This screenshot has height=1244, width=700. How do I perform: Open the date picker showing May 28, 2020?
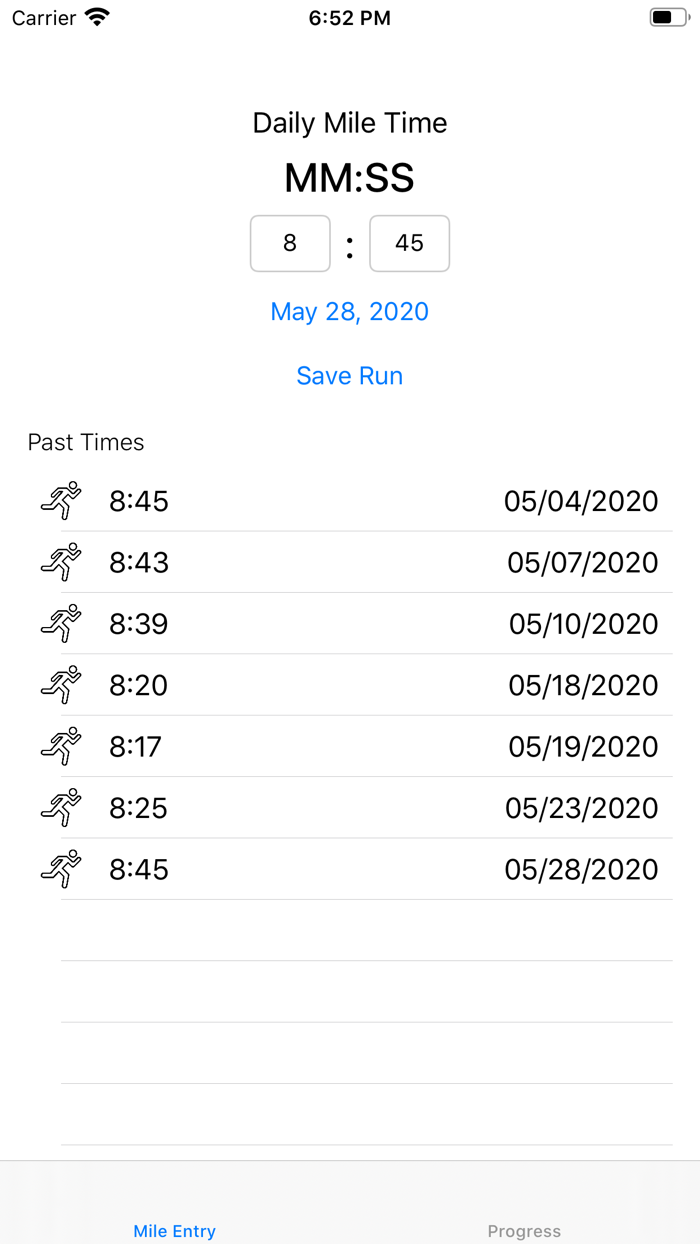(x=349, y=311)
